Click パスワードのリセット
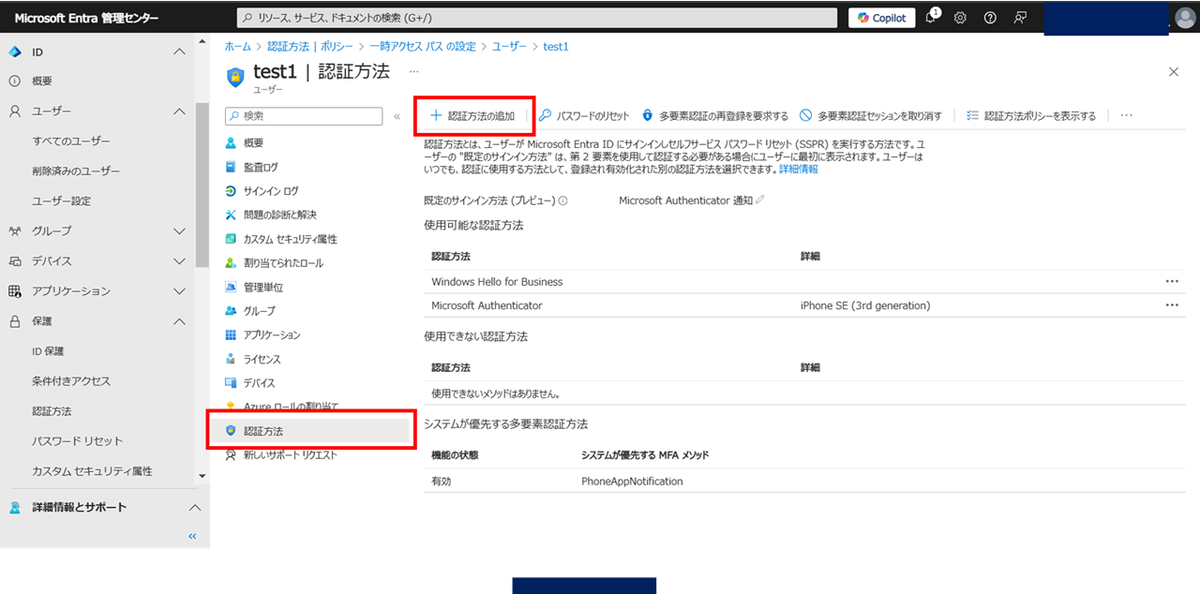 (584, 116)
